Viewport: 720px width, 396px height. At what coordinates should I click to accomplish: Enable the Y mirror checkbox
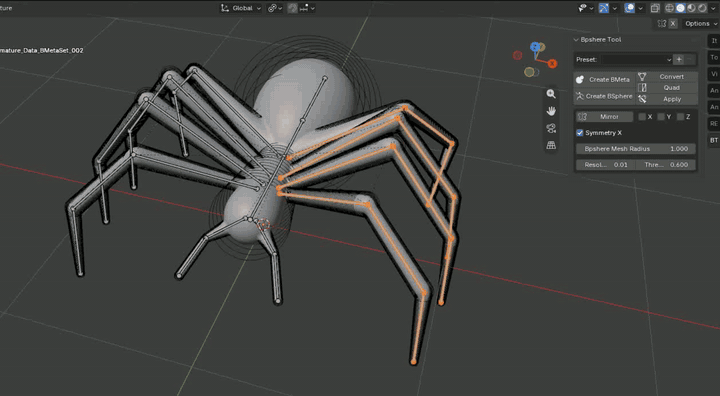pyautogui.click(x=661, y=117)
